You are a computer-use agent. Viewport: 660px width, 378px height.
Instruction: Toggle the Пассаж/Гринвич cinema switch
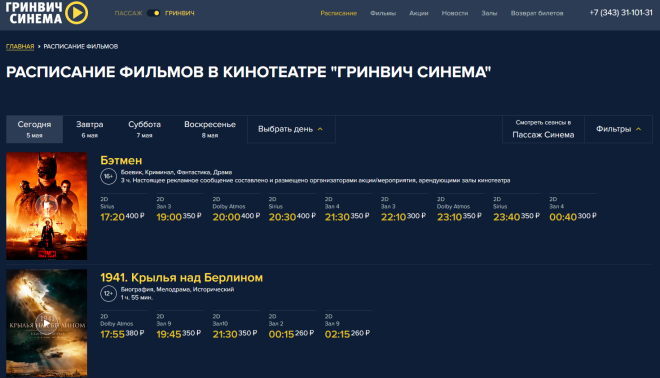[x=154, y=13]
